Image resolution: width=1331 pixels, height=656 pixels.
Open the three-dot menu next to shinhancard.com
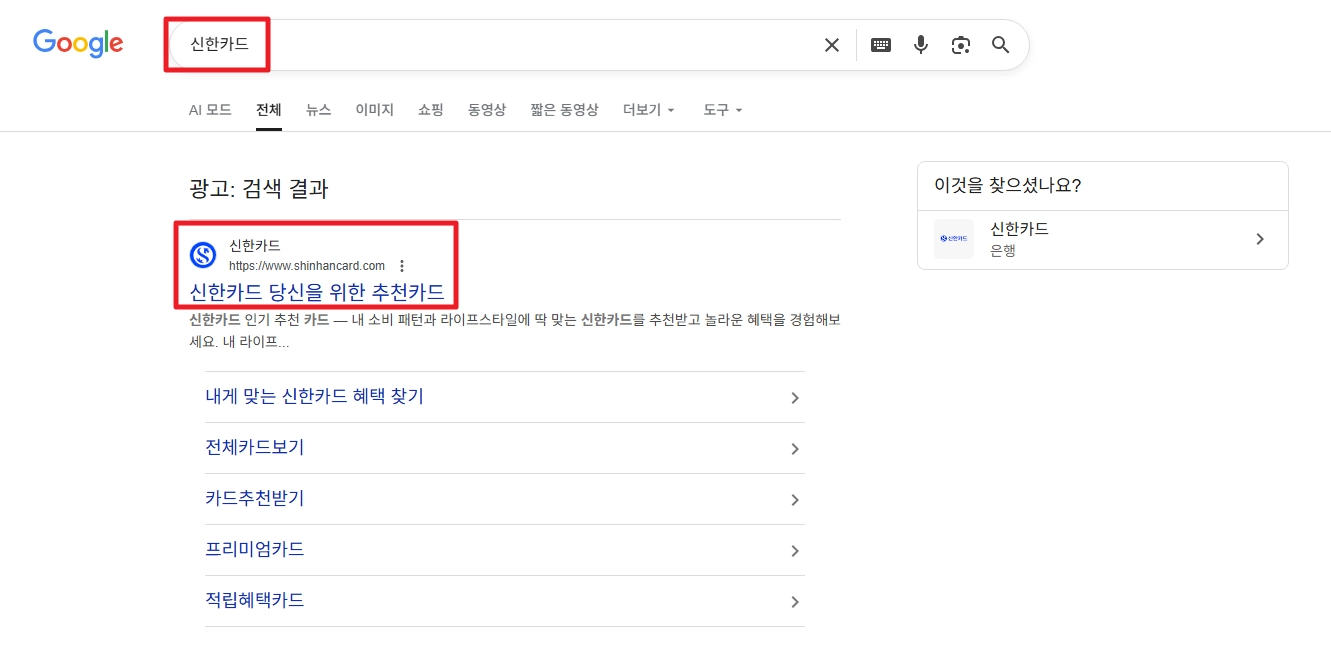[x=401, y=266]
